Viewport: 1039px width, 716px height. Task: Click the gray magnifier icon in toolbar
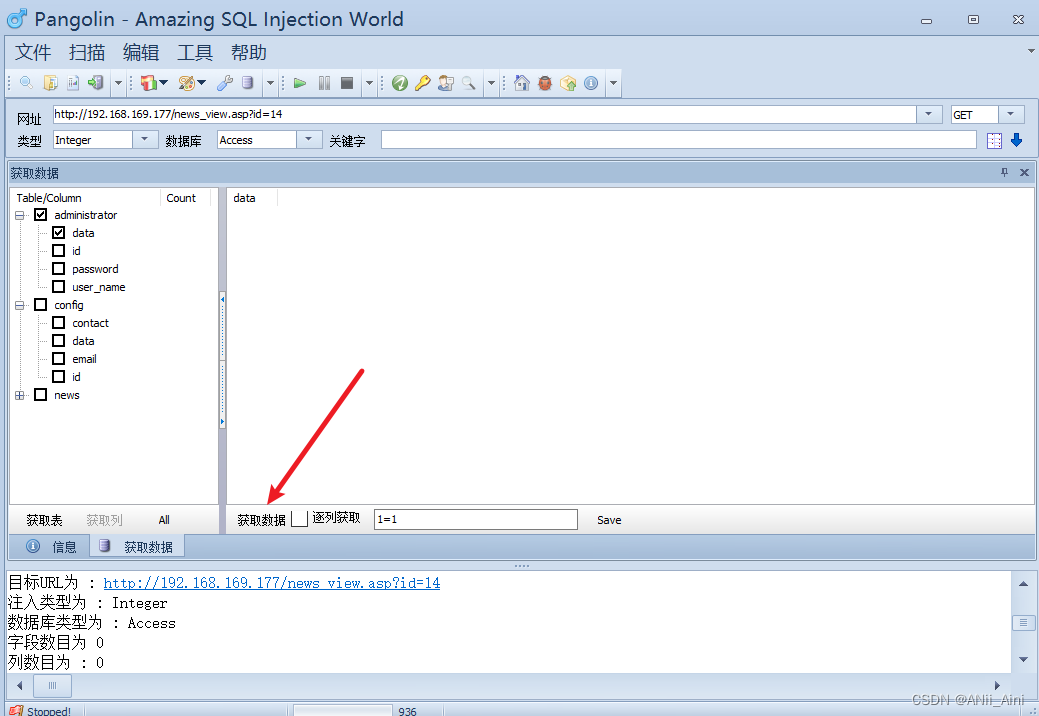click(x=468, y=83)
